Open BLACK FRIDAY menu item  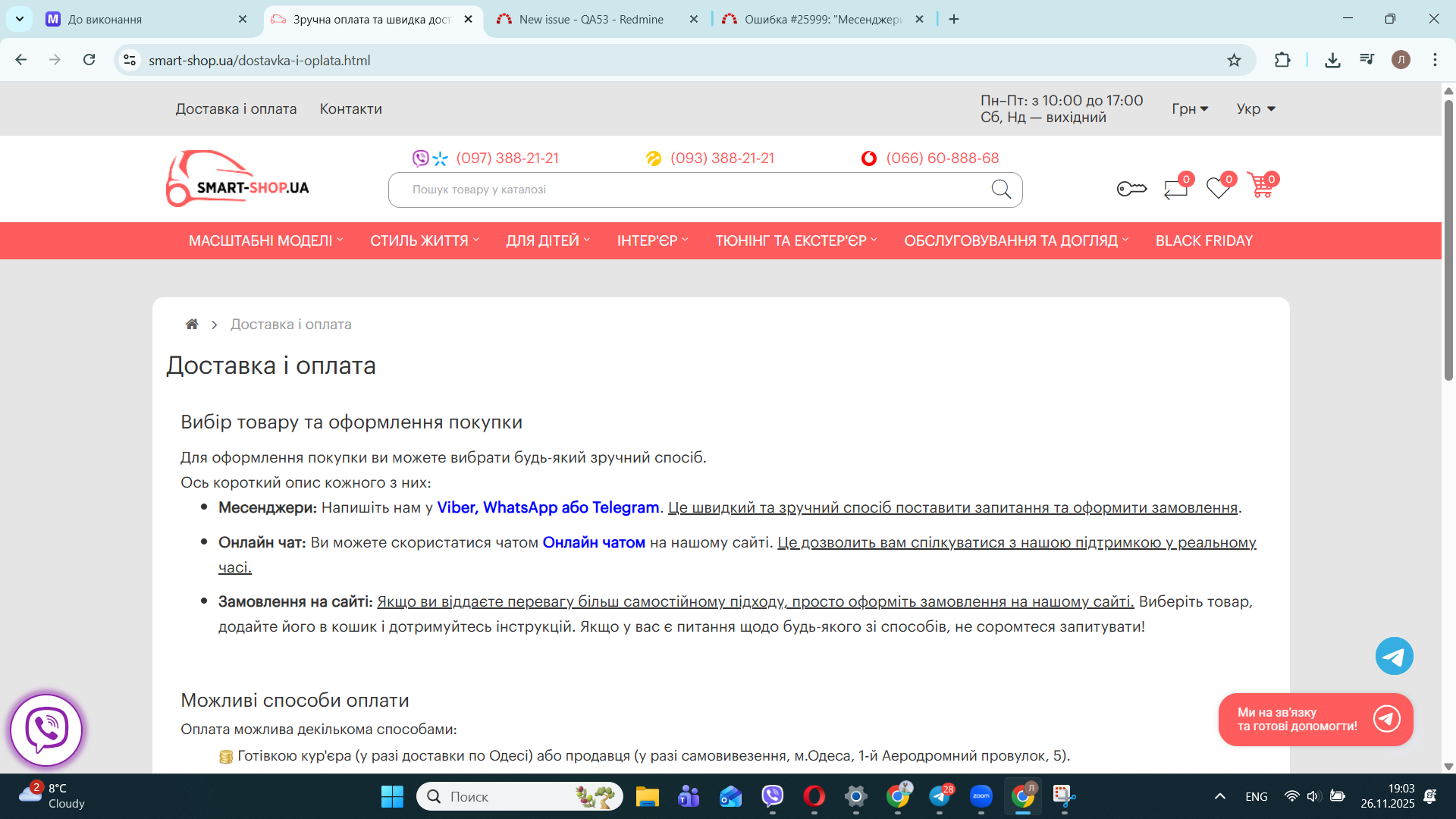click(x=1203, y=240)
